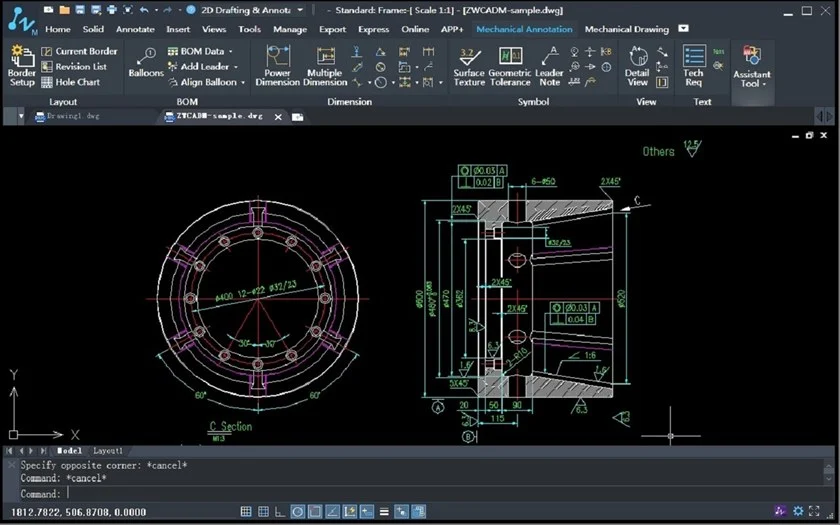This screenshot has width=840, height=525.
Task: Click the Redo arrow
Action: (x=167, y=10)
